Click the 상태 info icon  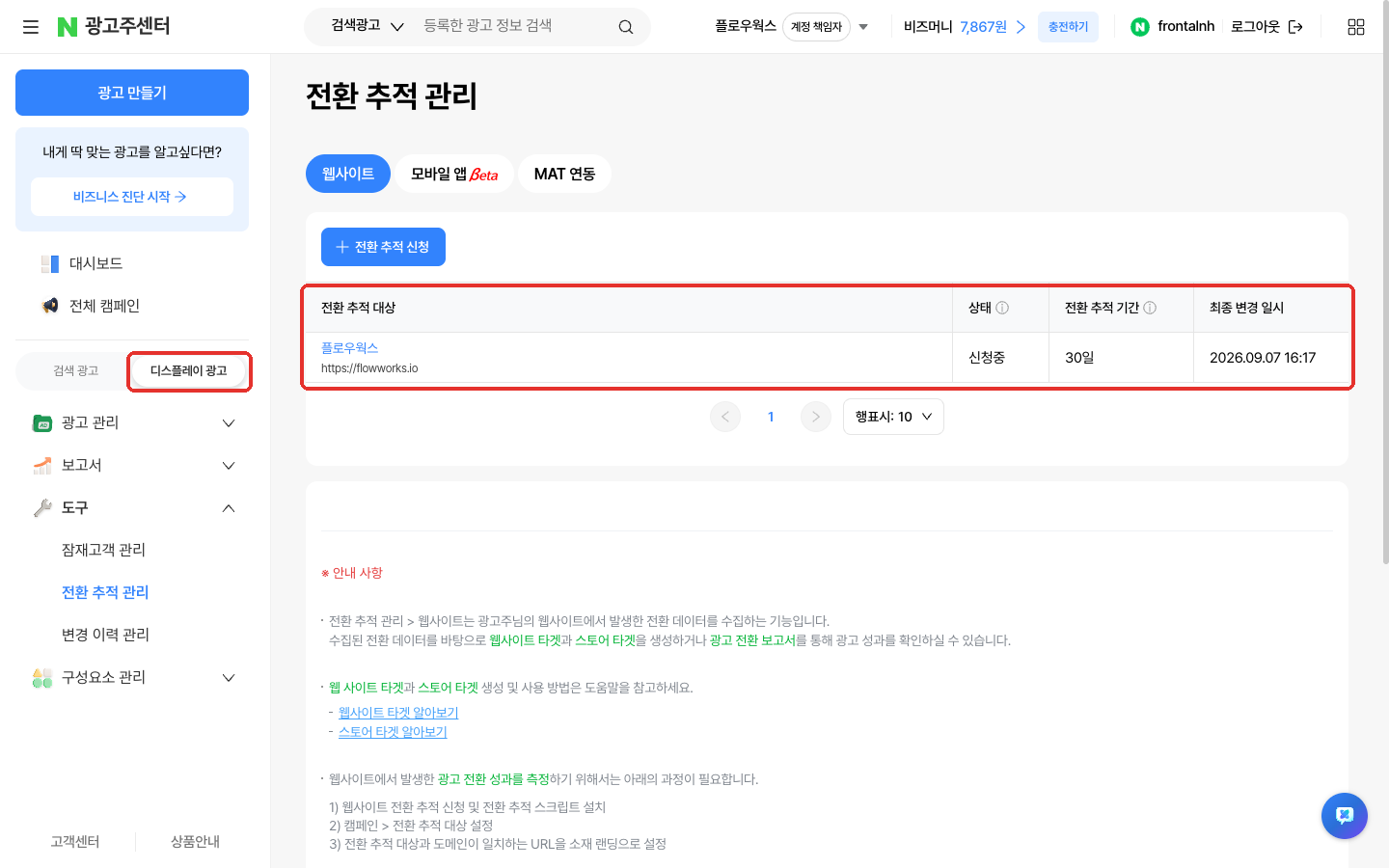1002,308
